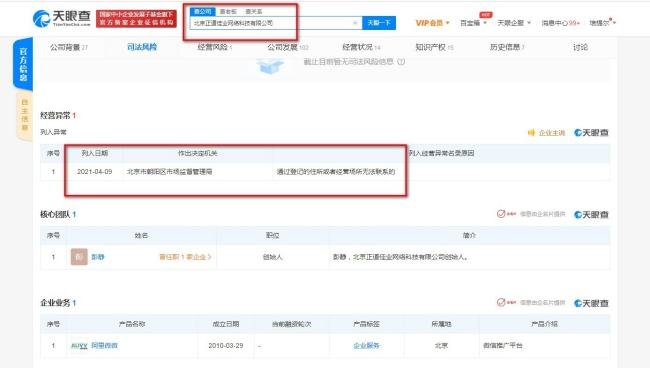
Task: Click the 作出决定机关 column header
Action: pyautogui.click(x=198, y=153)
